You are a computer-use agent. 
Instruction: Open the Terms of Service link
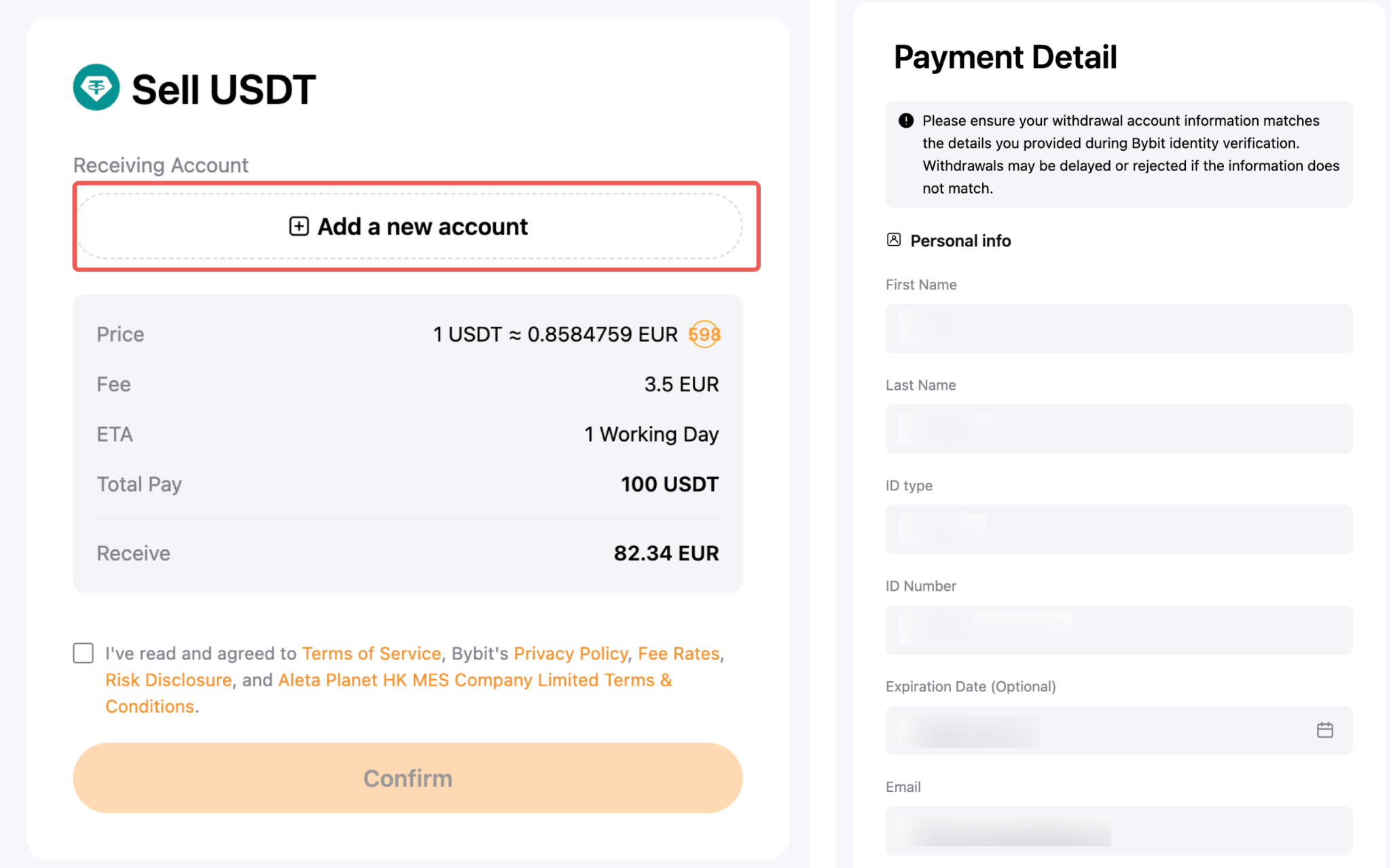pos(372,653)
